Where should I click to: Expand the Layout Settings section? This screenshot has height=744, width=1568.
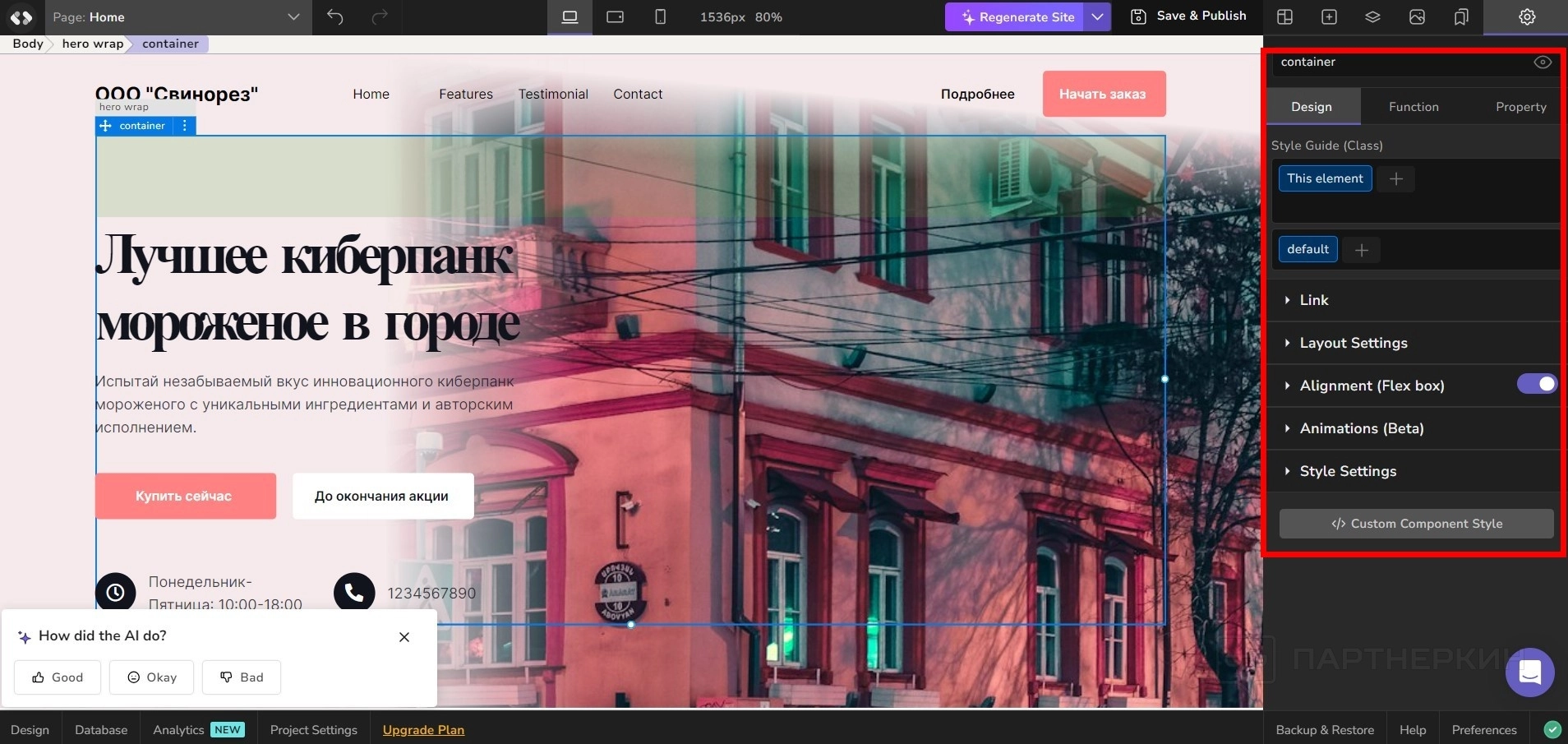pos(1353,343)
